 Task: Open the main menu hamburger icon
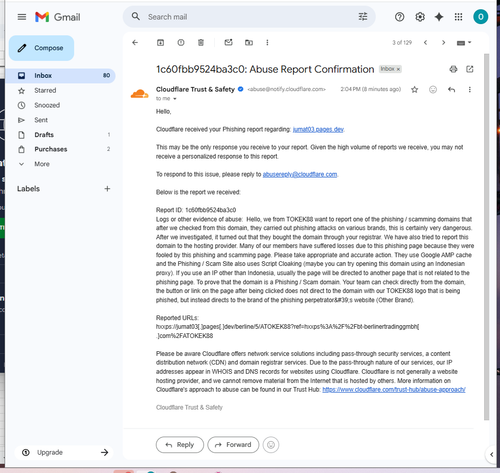(x=22, y=17)
